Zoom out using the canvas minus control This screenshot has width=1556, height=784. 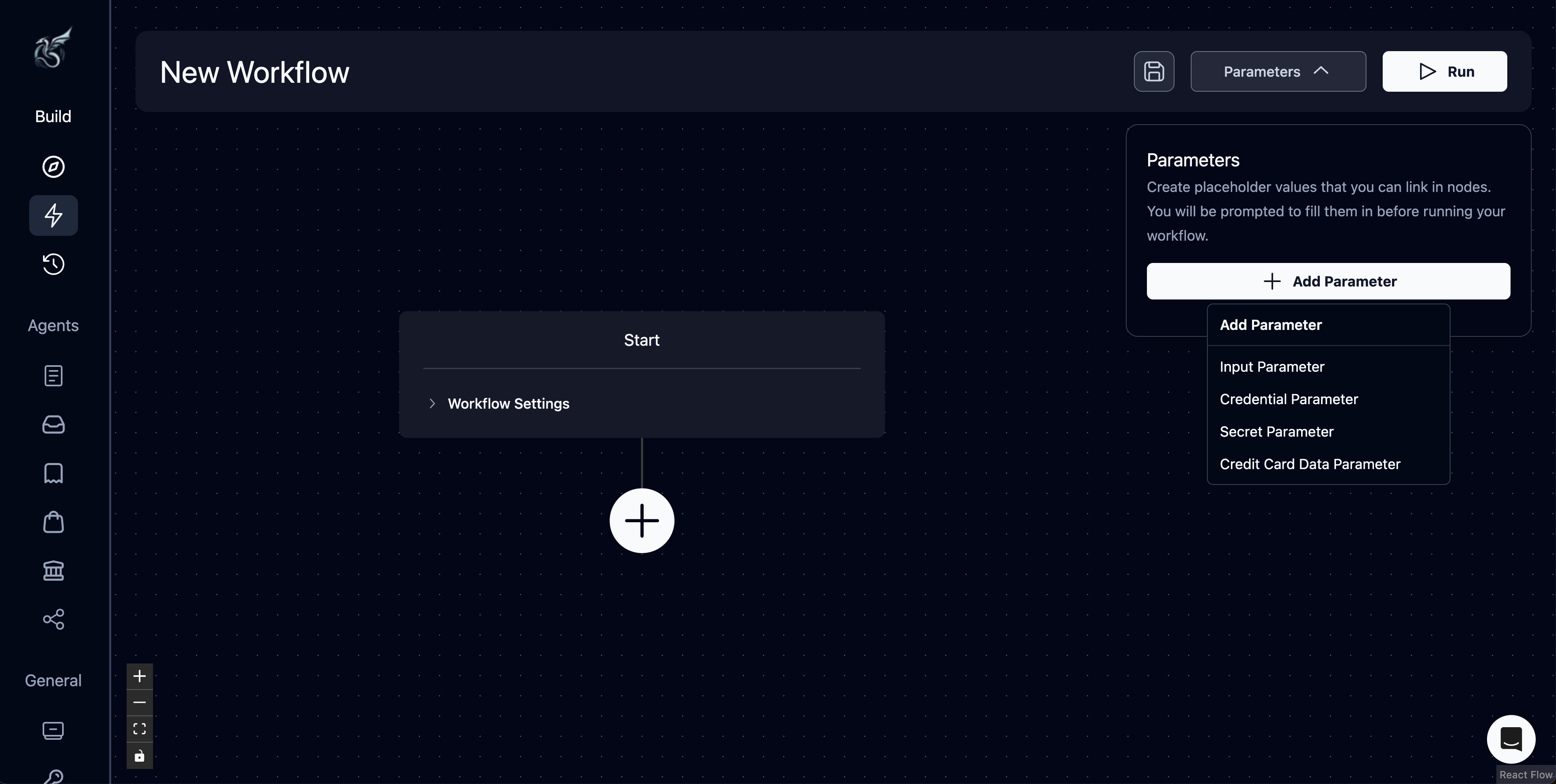coord(140,702)
